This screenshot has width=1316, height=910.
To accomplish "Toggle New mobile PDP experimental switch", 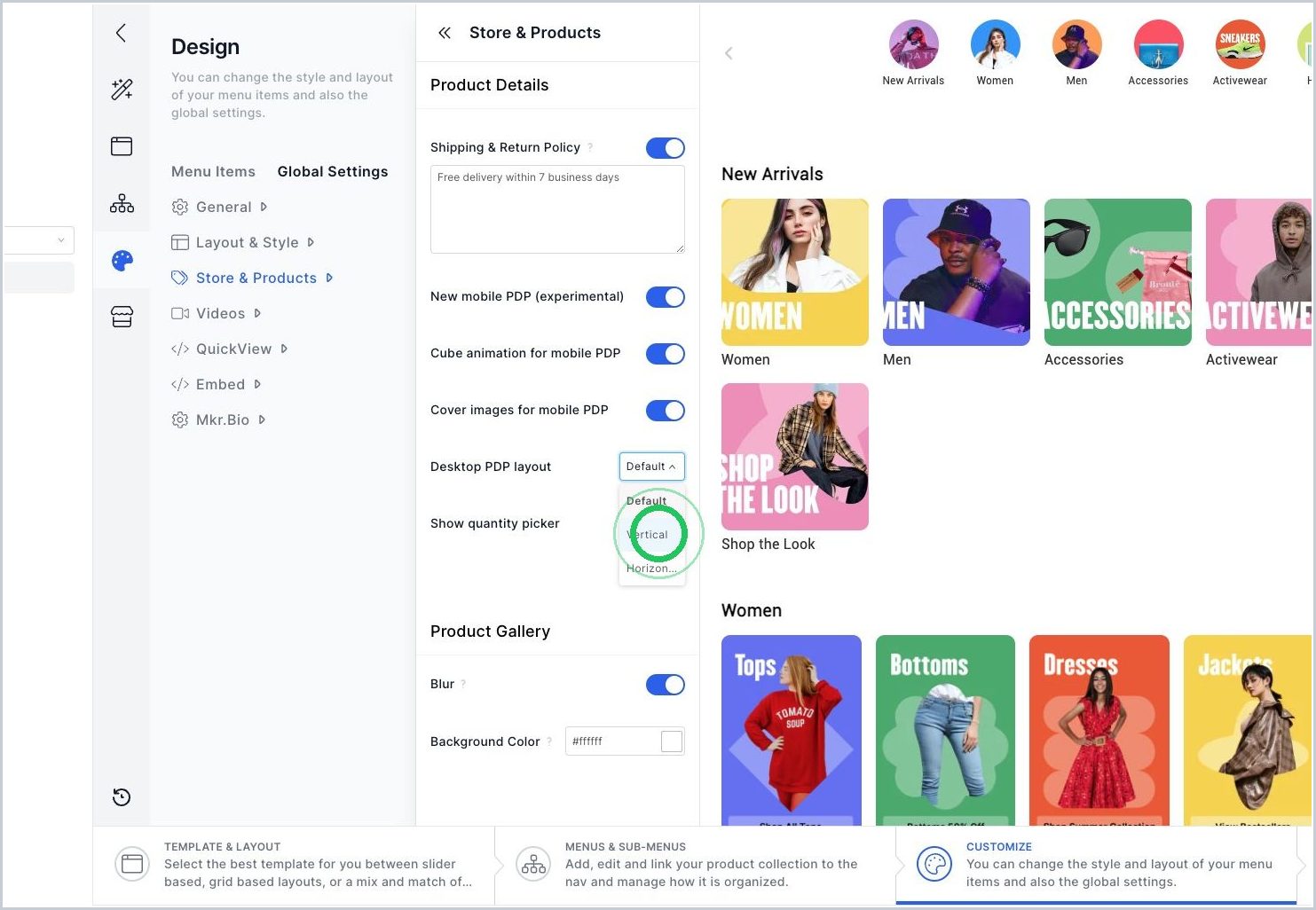I will click(665, 297).
